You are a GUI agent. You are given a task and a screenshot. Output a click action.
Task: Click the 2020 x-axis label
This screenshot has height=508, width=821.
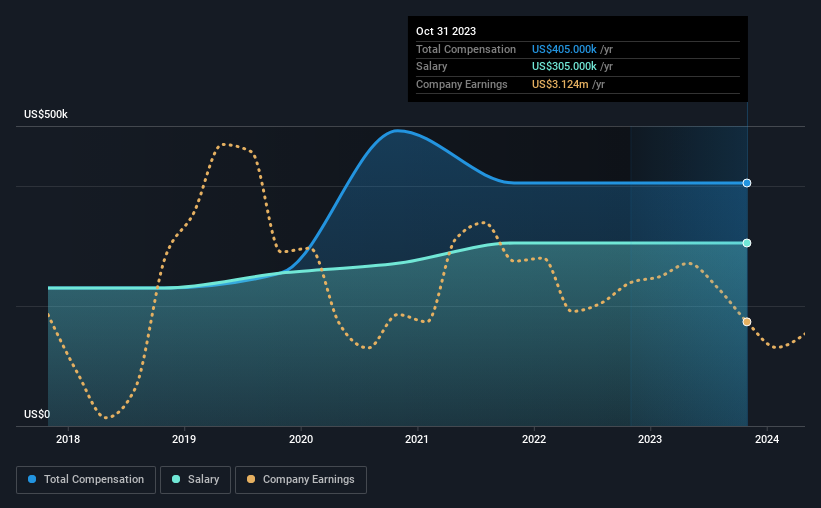tap(301, 439)
